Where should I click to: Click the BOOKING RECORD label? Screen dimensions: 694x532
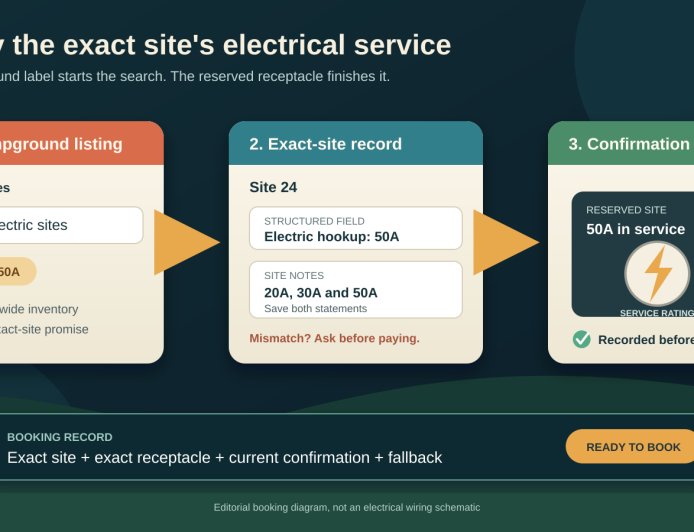click(x=60, y=437)
